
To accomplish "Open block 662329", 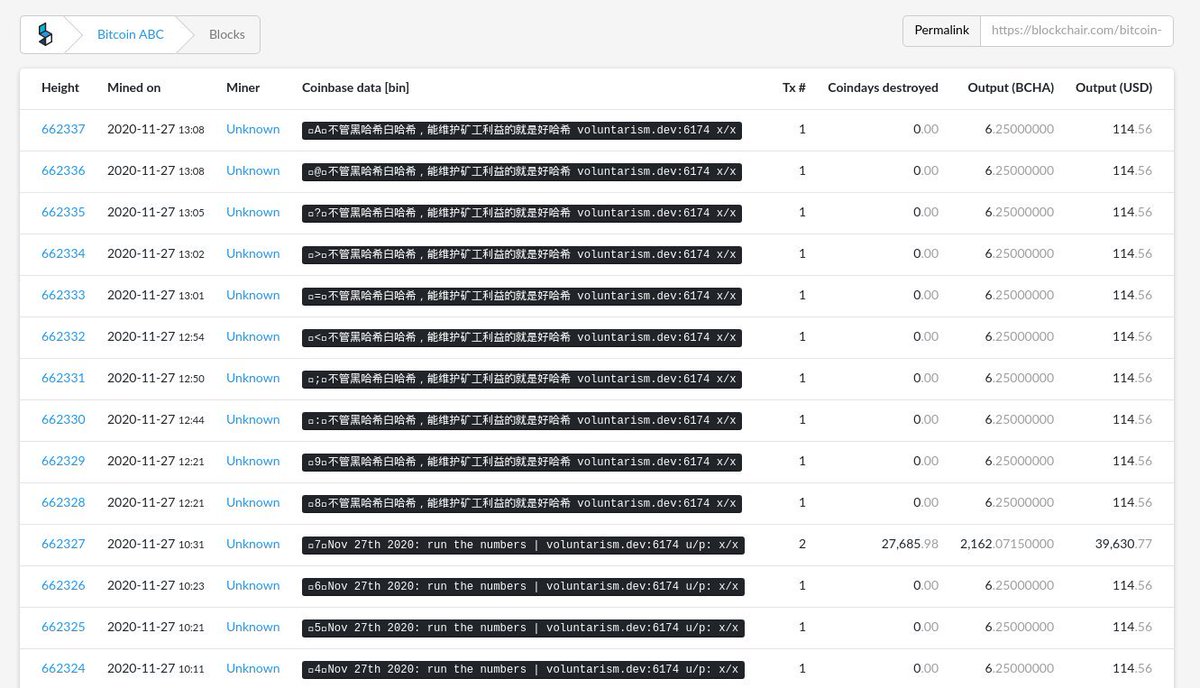I will (63, 461).
